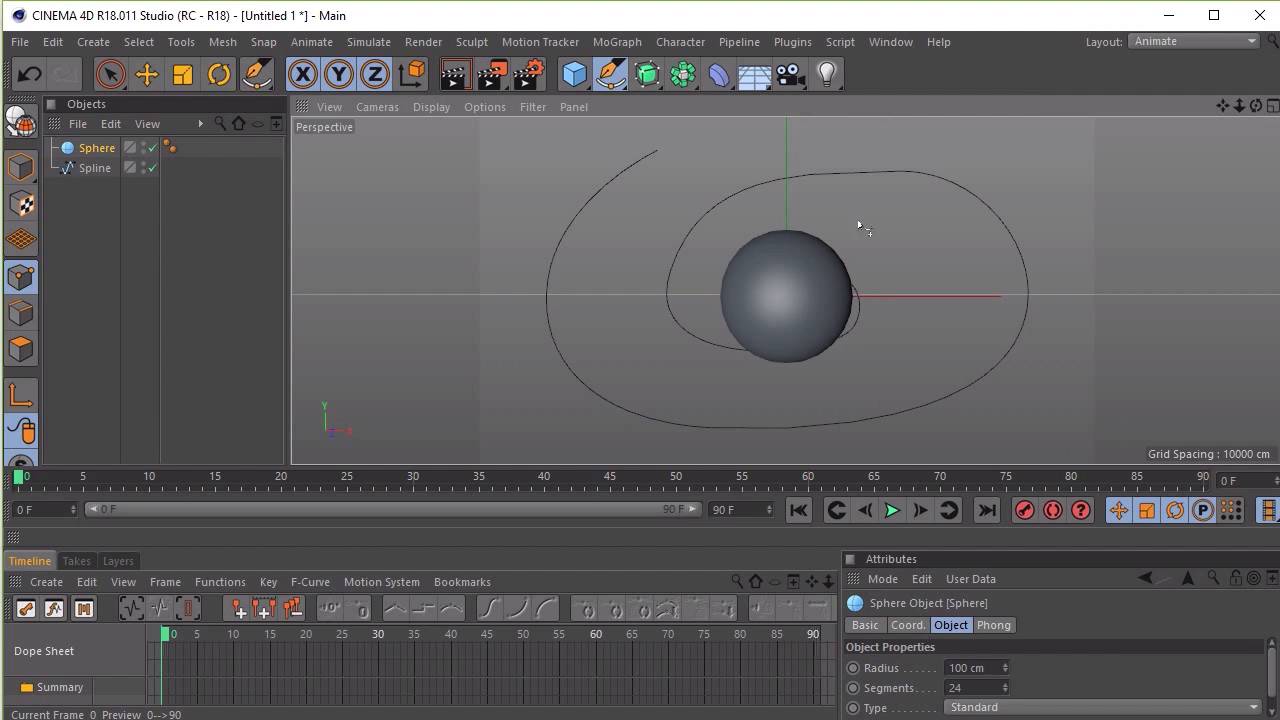Toggle X-axis lock button
The width and height of the screenshot is (1280, 720).
302,75
